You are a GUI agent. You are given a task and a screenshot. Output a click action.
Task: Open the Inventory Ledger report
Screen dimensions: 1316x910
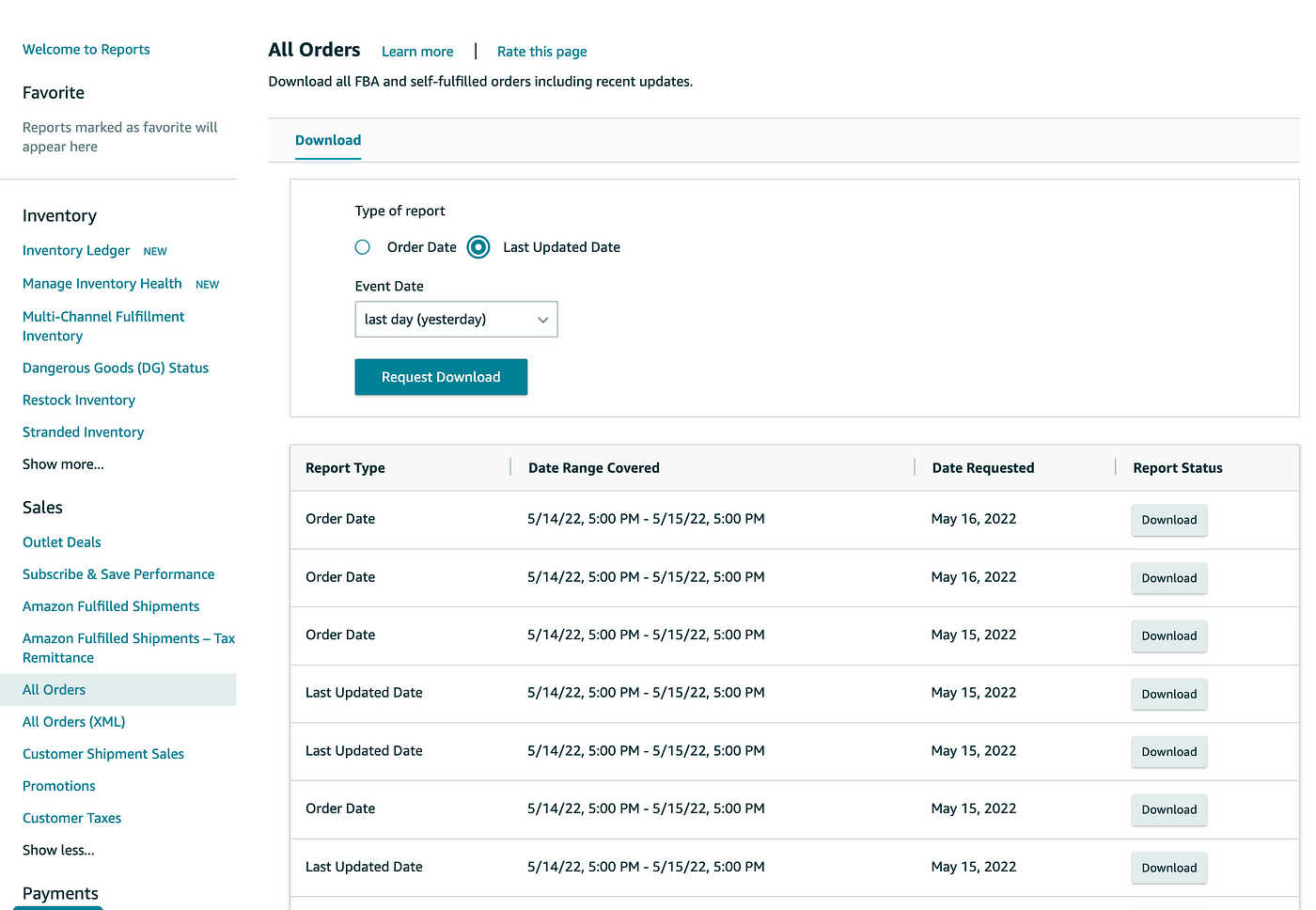click(x=76, y=250)
